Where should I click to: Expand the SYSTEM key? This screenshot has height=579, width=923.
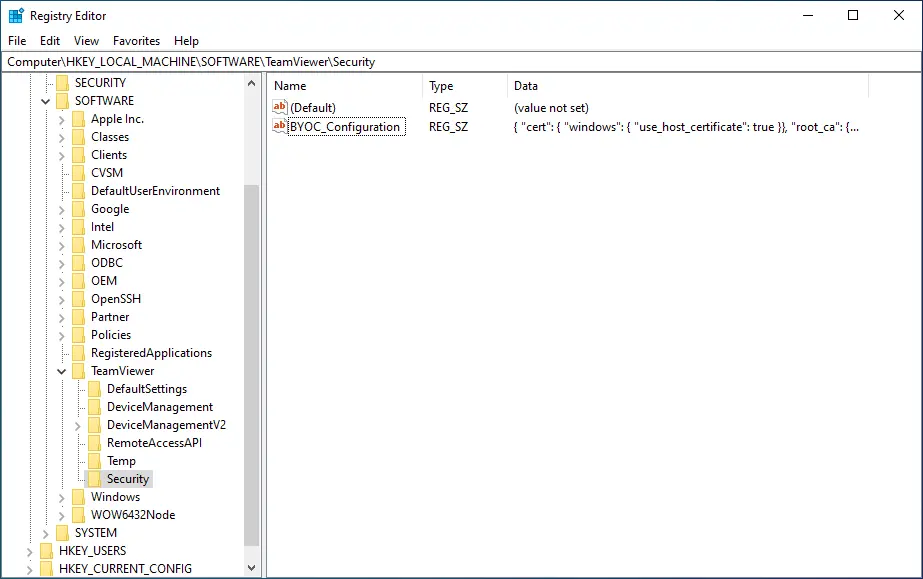45,534
